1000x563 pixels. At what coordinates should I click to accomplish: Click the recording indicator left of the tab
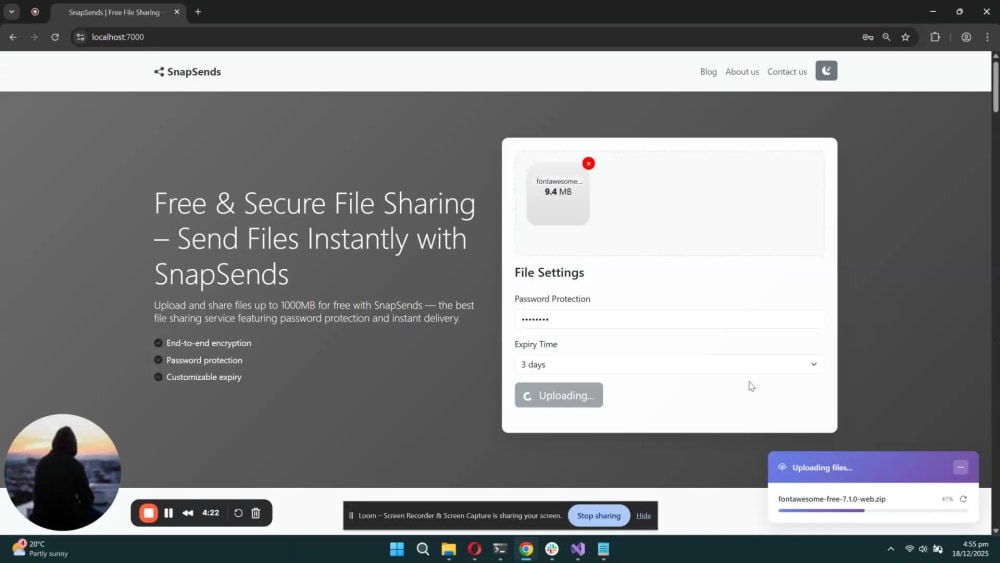(x=35, y=11)
